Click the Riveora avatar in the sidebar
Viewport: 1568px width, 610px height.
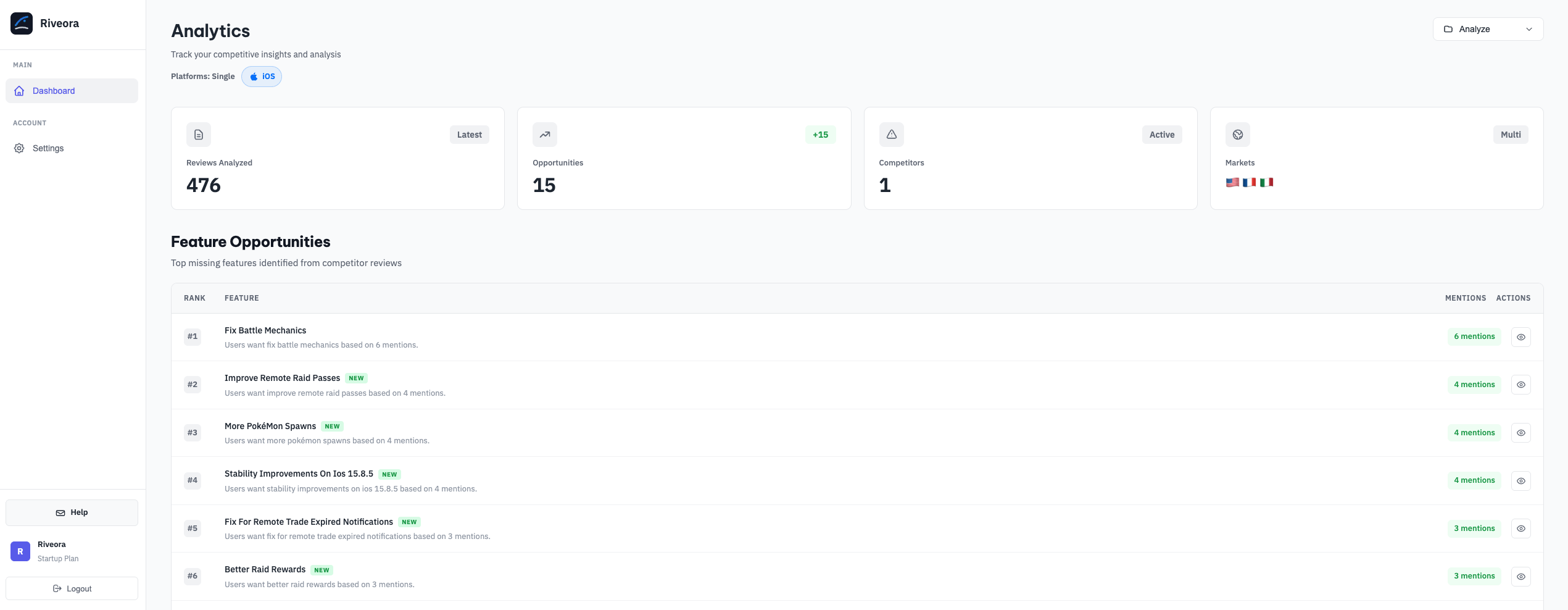(x=20, y=551)
